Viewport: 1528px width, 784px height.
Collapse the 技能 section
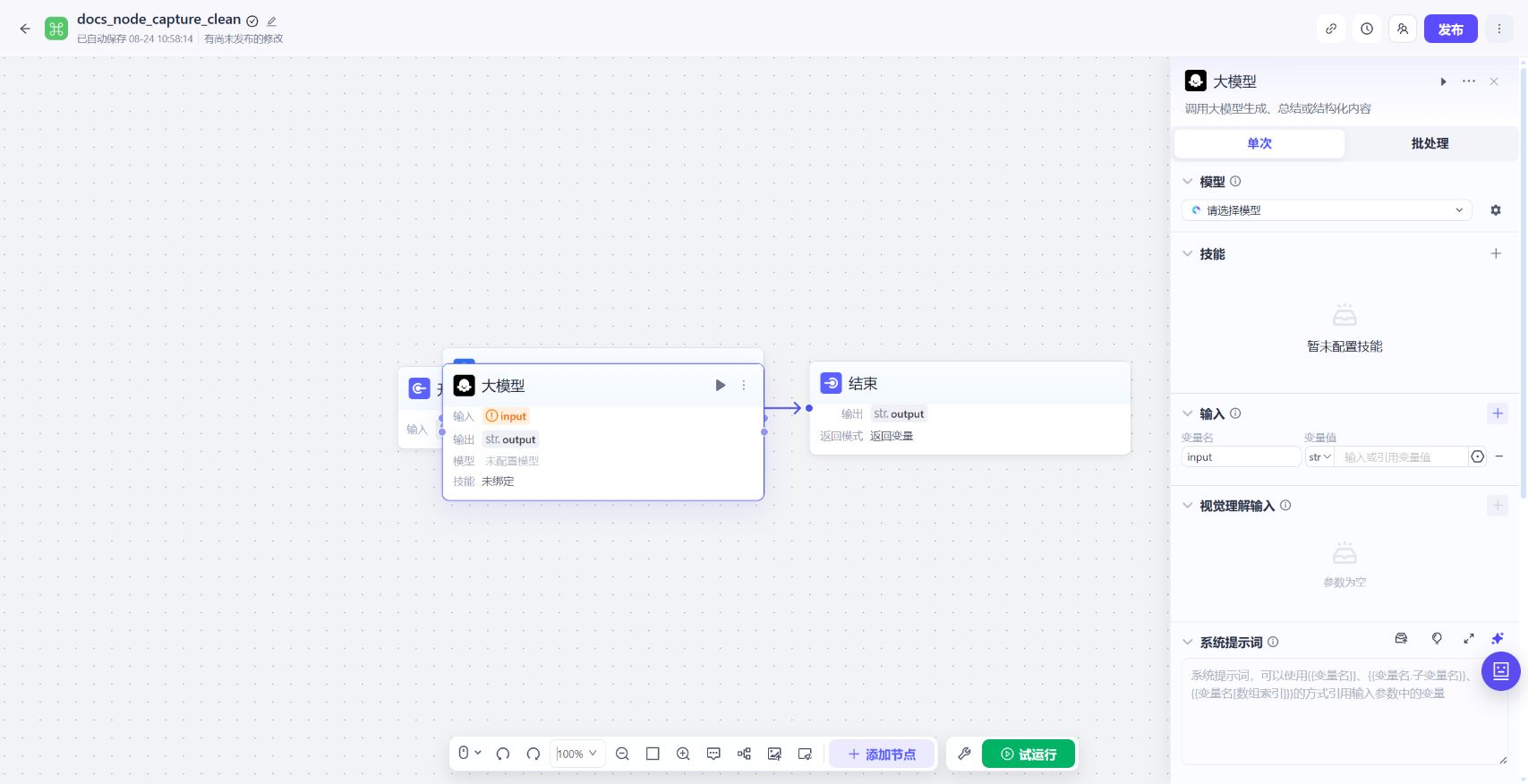click(x=1188, y=254)
